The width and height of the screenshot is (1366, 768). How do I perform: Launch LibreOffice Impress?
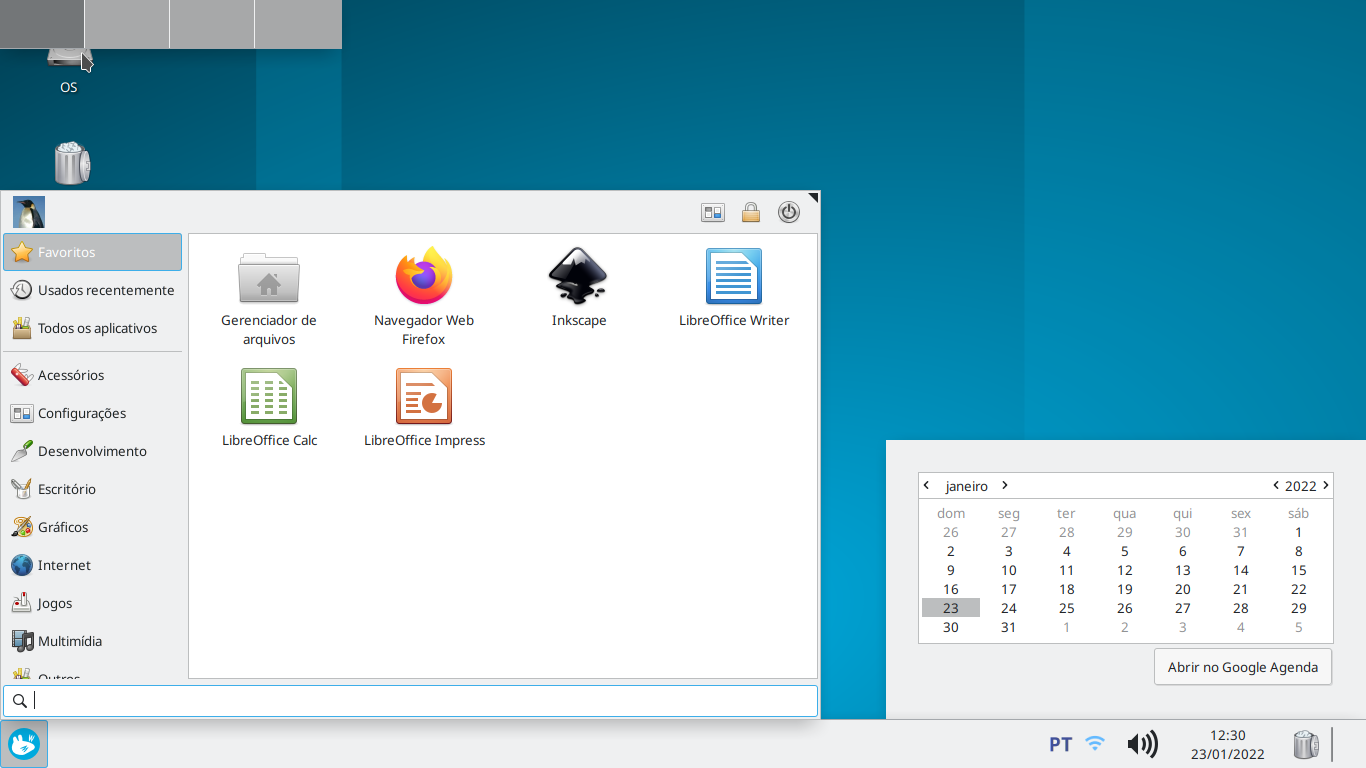pos(424,408)
